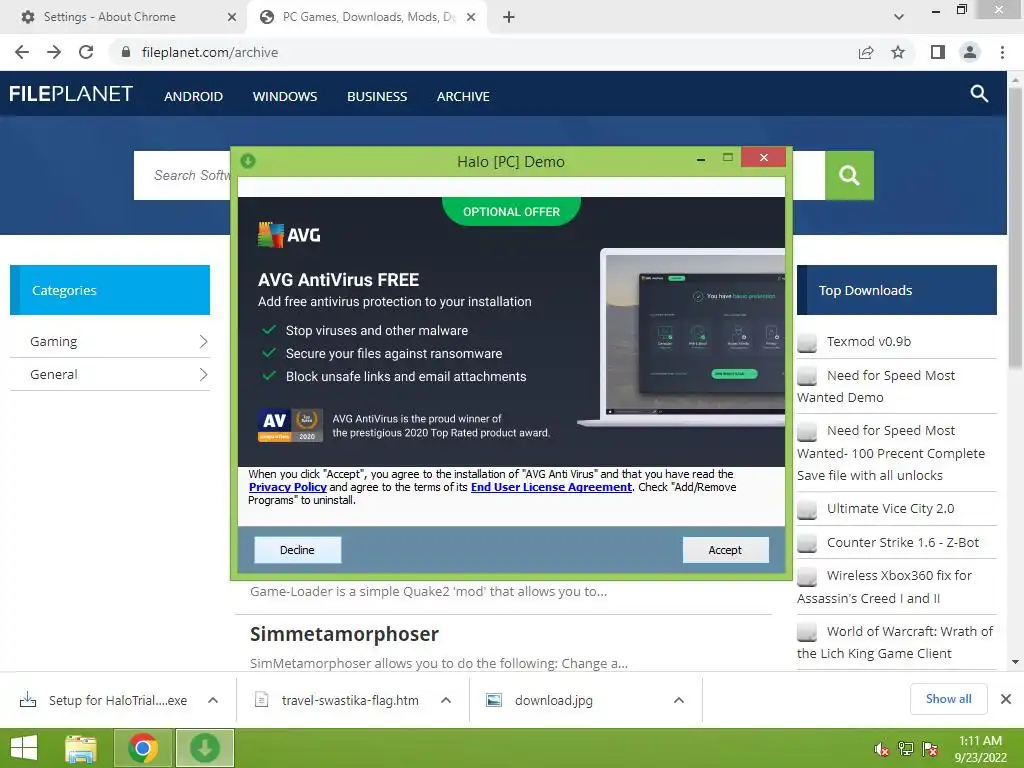Click the muted volume tray icon
Image resolution: width=1024 pixels, height=768 pixels.
pos(881,749)
